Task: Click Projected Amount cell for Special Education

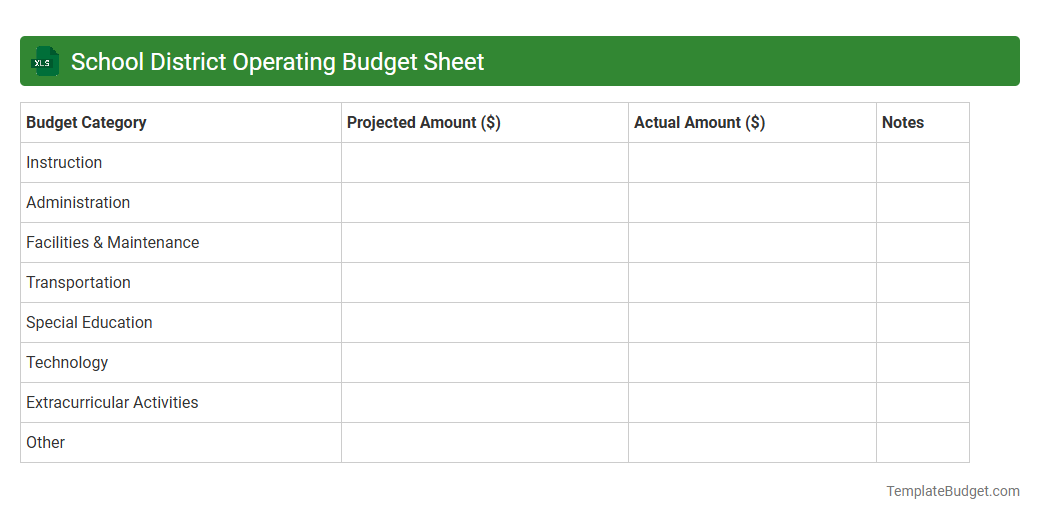Action: coord(485,322)
